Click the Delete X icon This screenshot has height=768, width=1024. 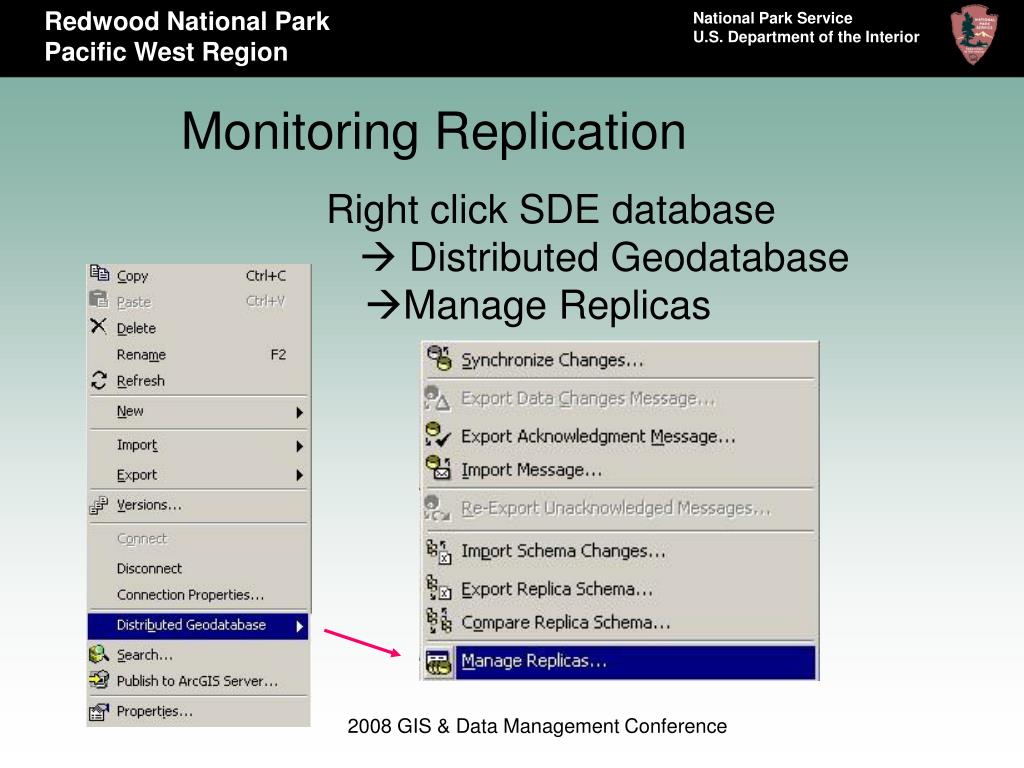(98, 326)
